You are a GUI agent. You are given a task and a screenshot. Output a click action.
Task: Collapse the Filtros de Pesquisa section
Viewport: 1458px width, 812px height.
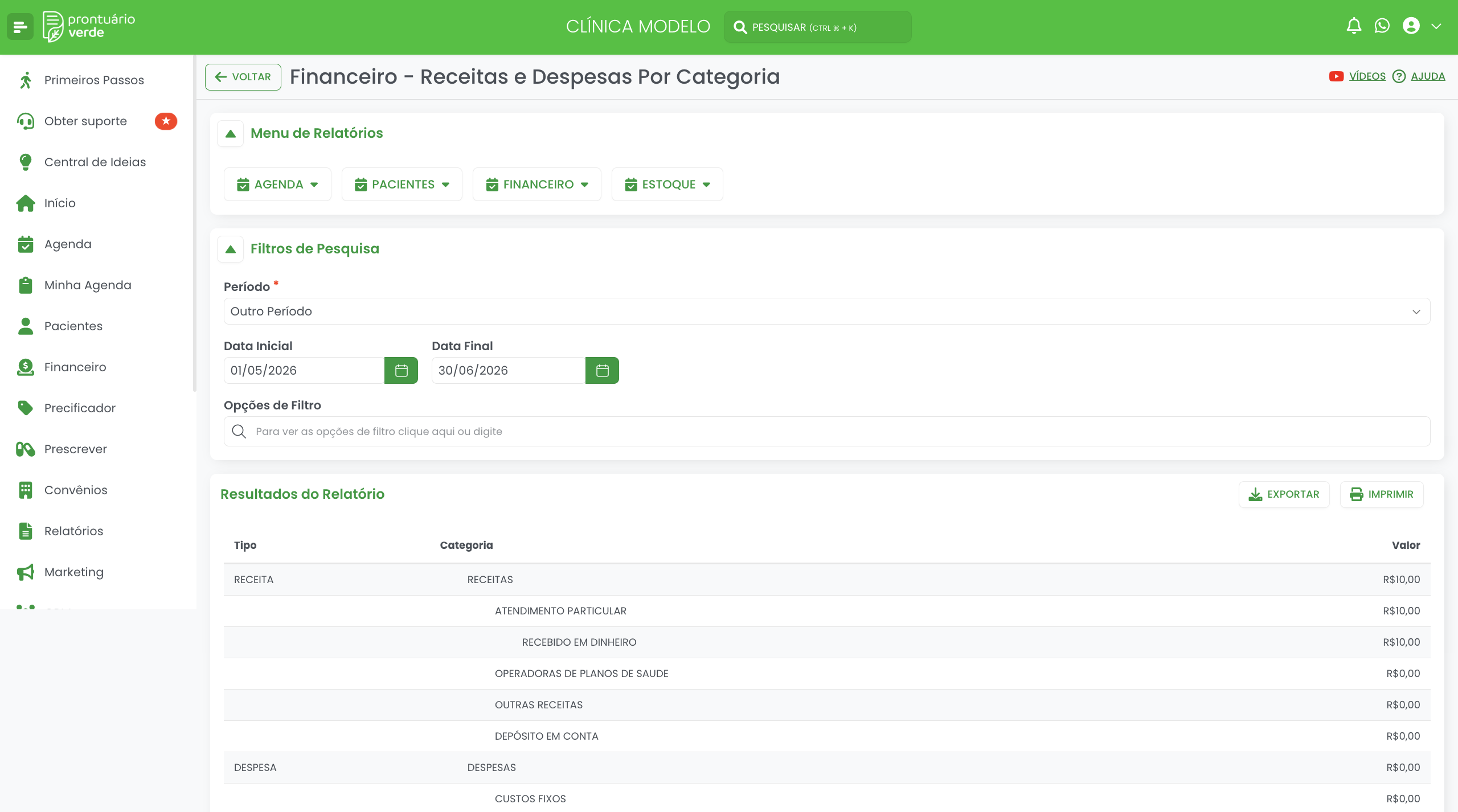(230, 249)
